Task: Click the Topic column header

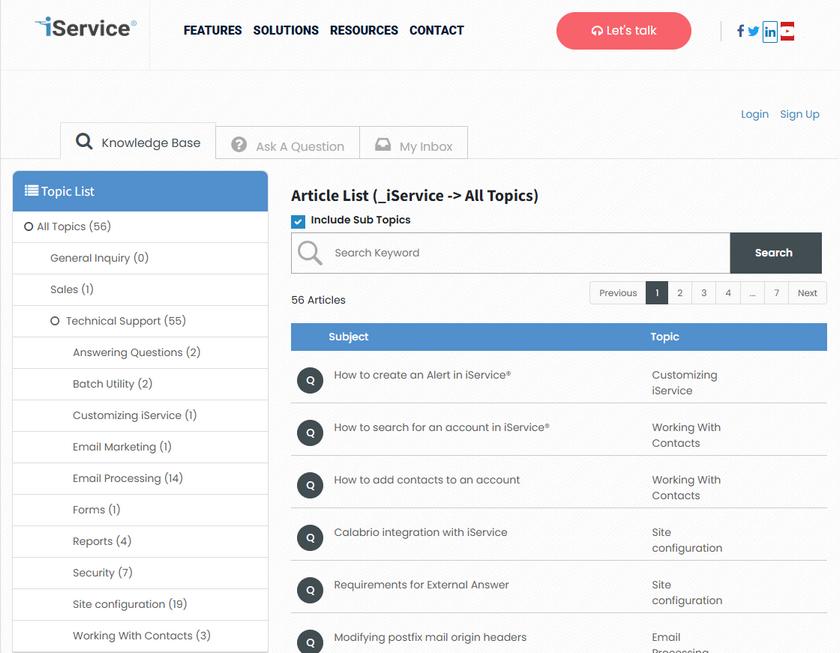Action: click(664, 337)
